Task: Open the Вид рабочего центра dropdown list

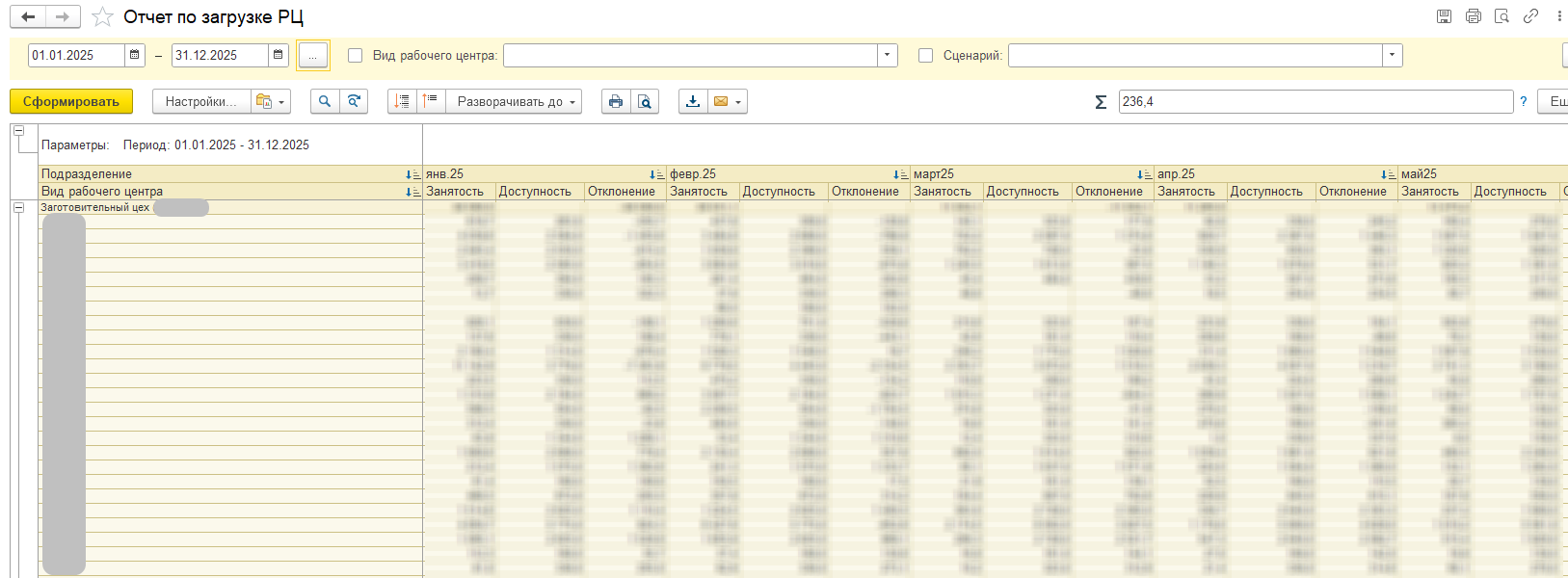Action: 887,55
